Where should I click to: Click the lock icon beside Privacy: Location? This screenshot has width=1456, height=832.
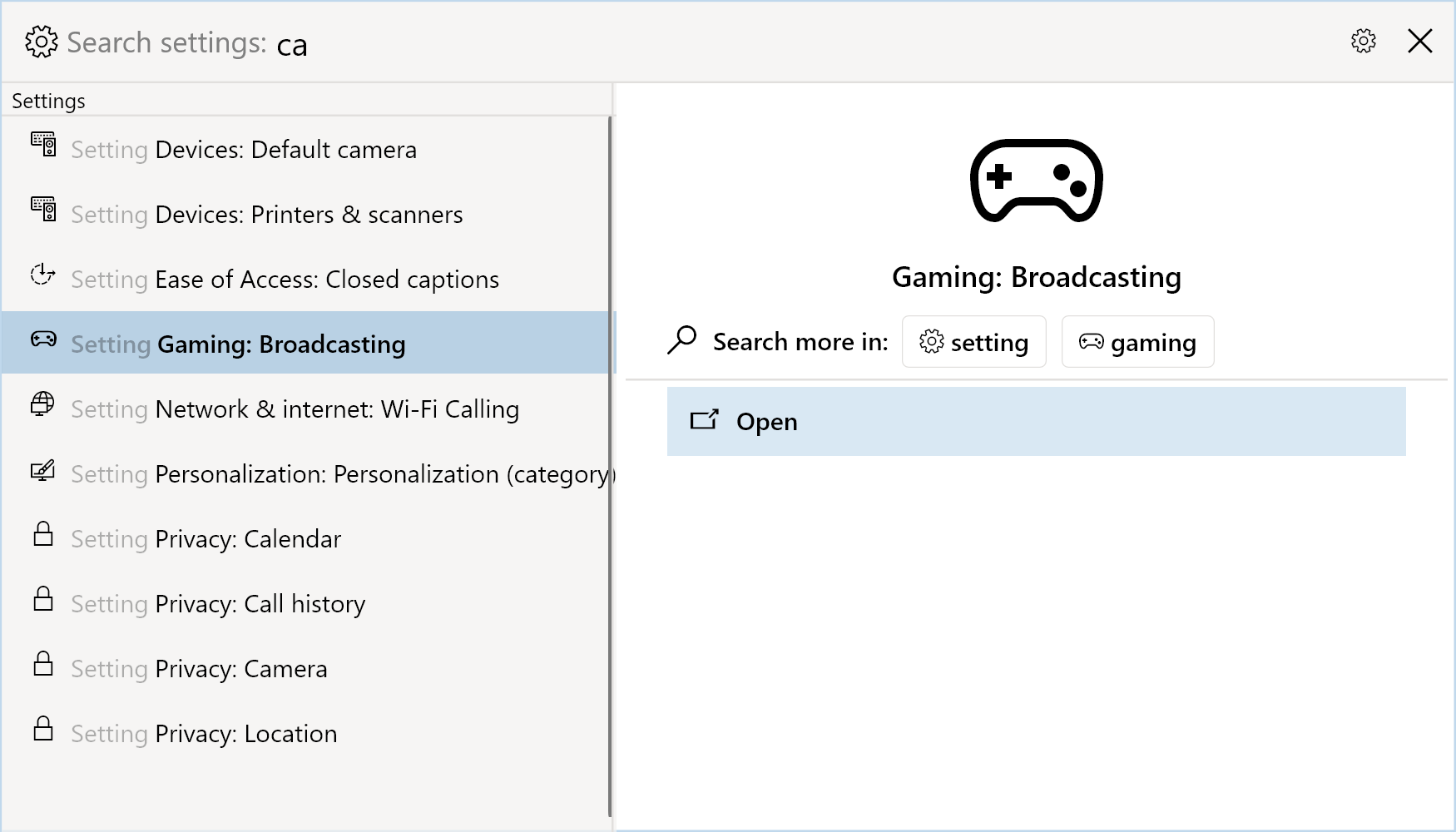click(x=43, y=728)
